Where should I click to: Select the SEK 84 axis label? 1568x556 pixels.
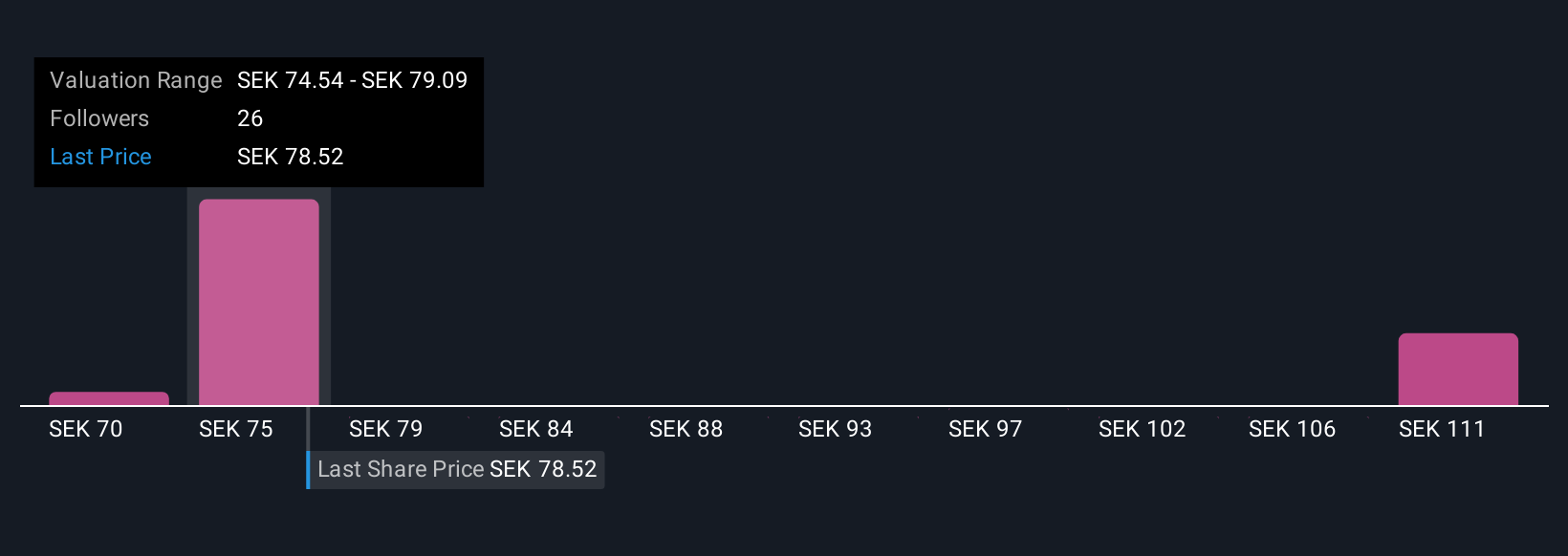tap(535, 429)
